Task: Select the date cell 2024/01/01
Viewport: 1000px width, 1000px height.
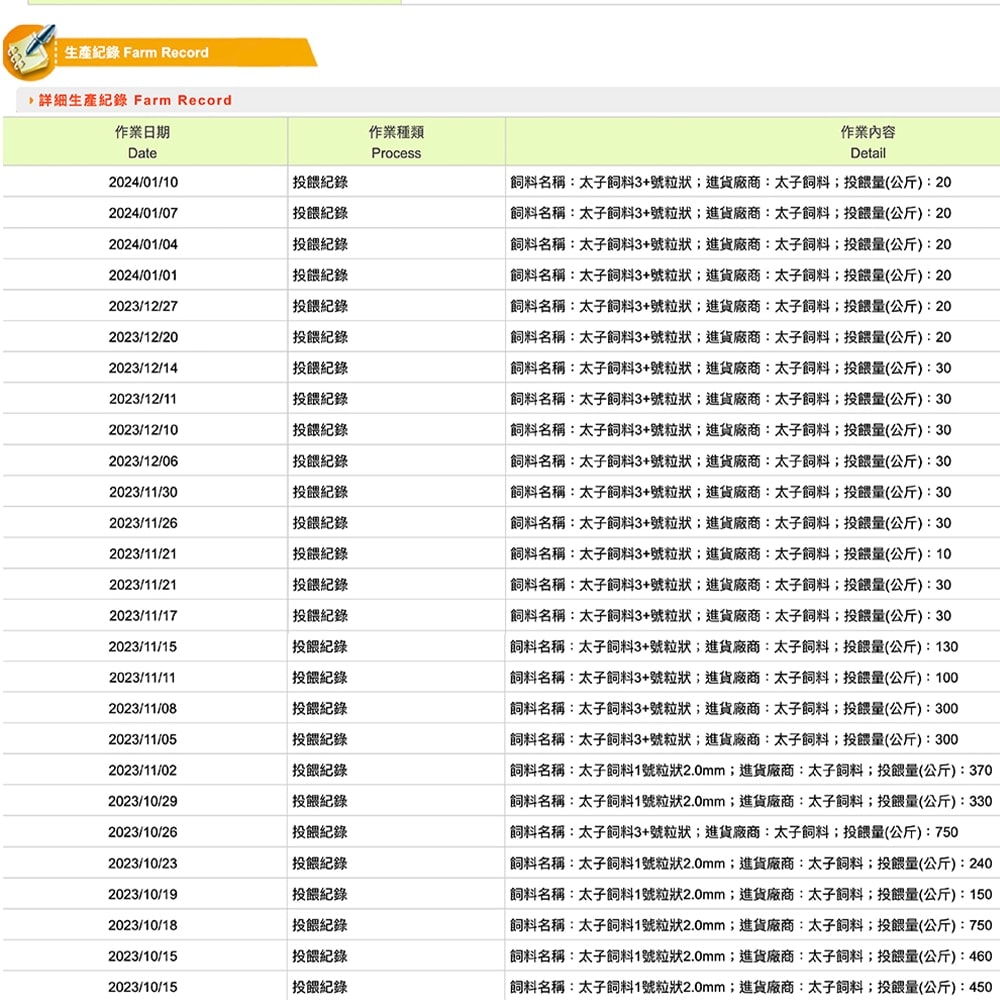Action: (x=143, y=276)
